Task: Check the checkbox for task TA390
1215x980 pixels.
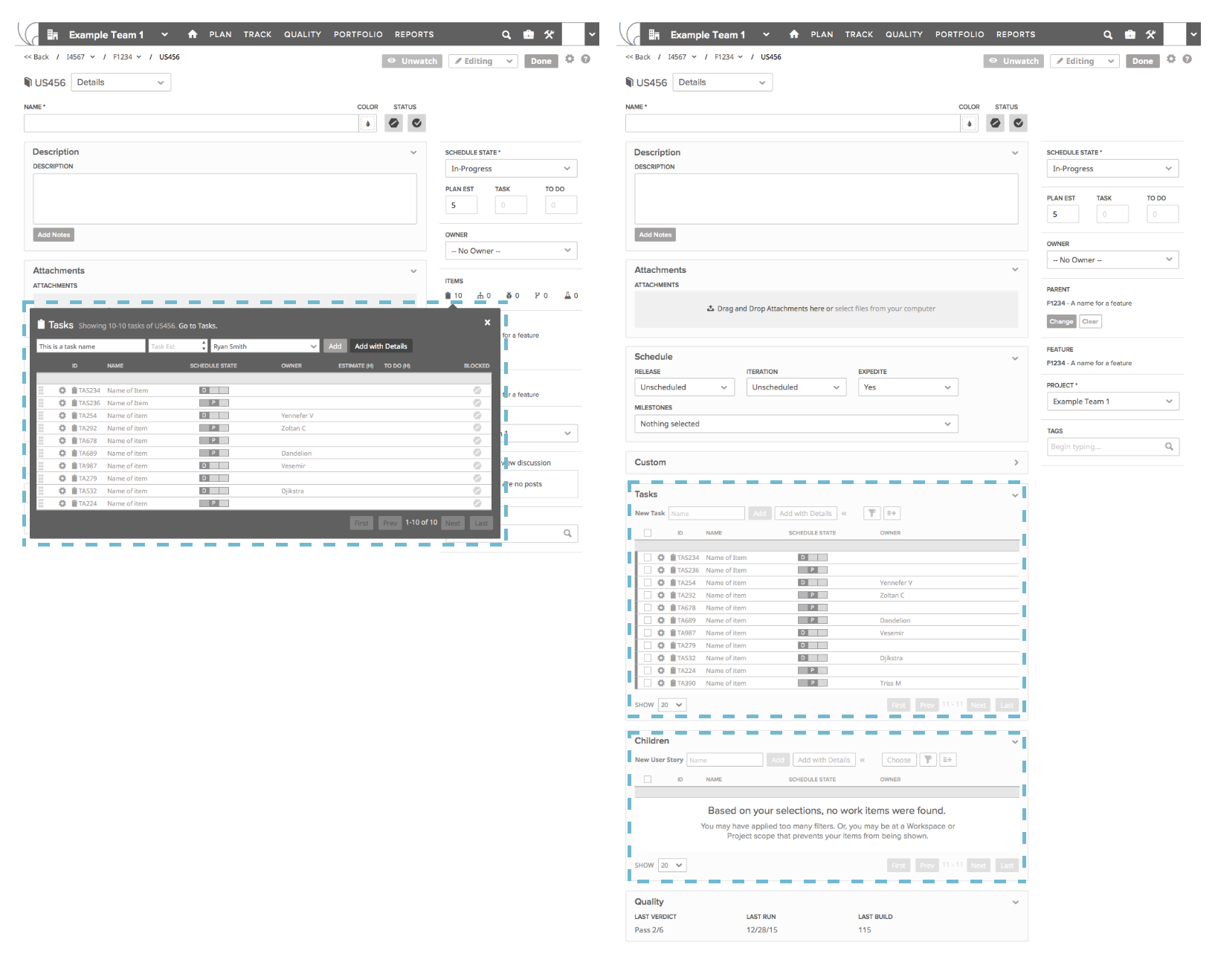Action: tap(648, 683)
